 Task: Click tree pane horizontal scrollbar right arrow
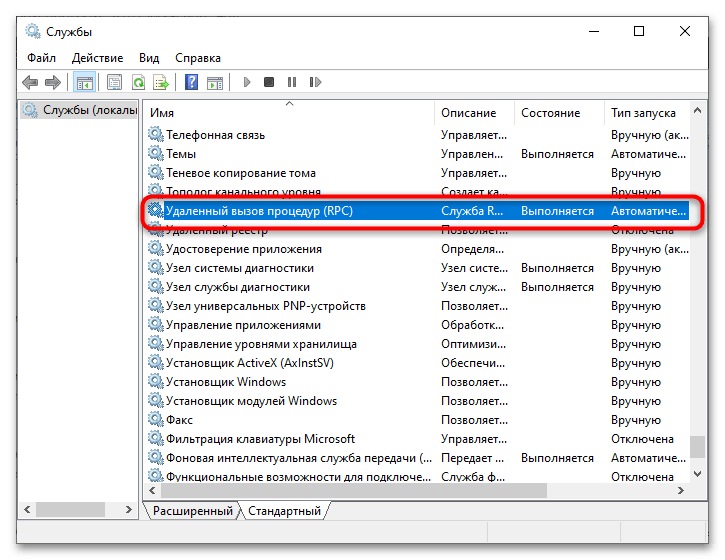(x=129, y=510)
